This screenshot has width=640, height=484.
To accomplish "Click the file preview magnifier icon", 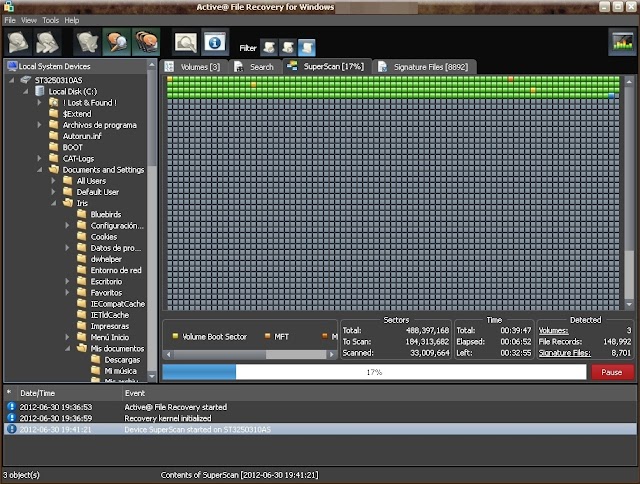I will 186,42.
